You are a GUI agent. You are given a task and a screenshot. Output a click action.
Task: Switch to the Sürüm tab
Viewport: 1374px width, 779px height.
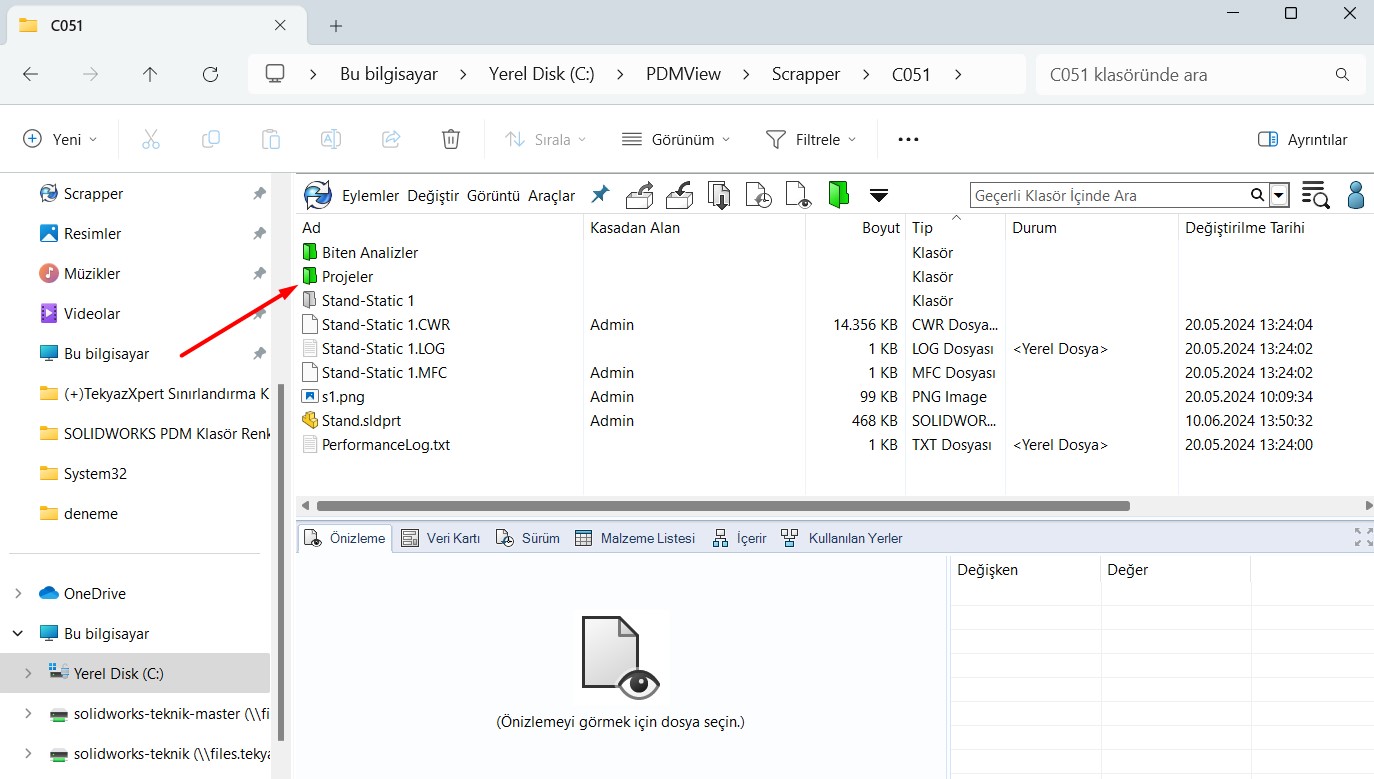[527, 538]
